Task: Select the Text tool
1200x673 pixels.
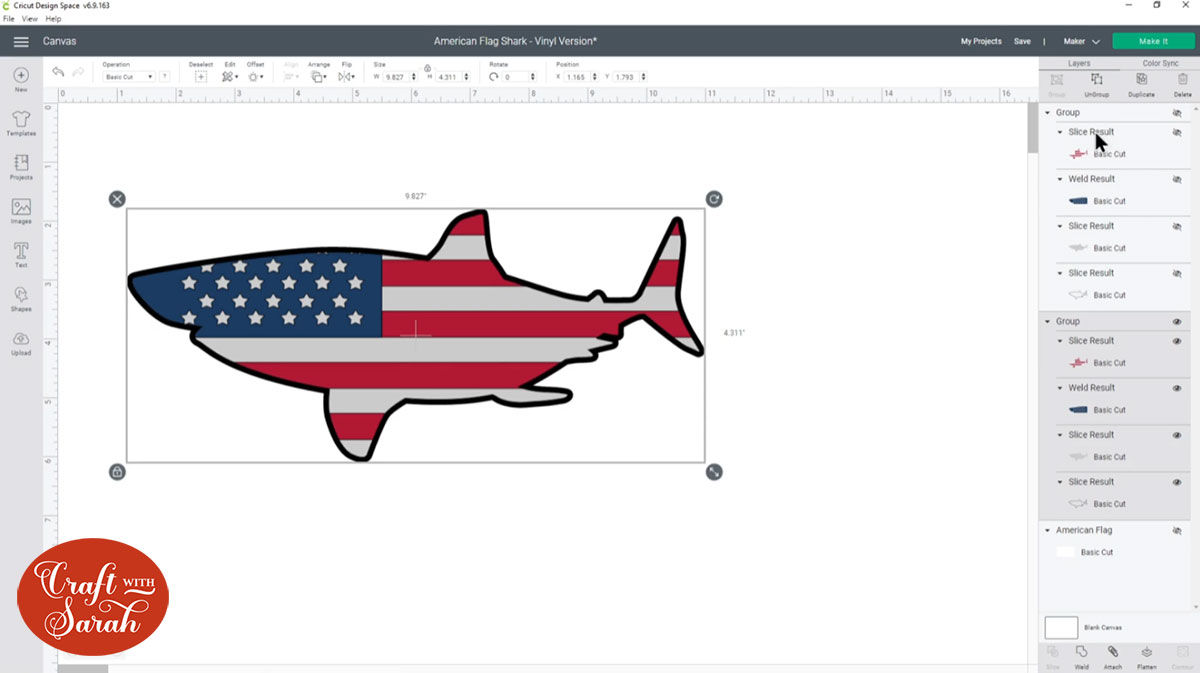Action: coord(21,254)
